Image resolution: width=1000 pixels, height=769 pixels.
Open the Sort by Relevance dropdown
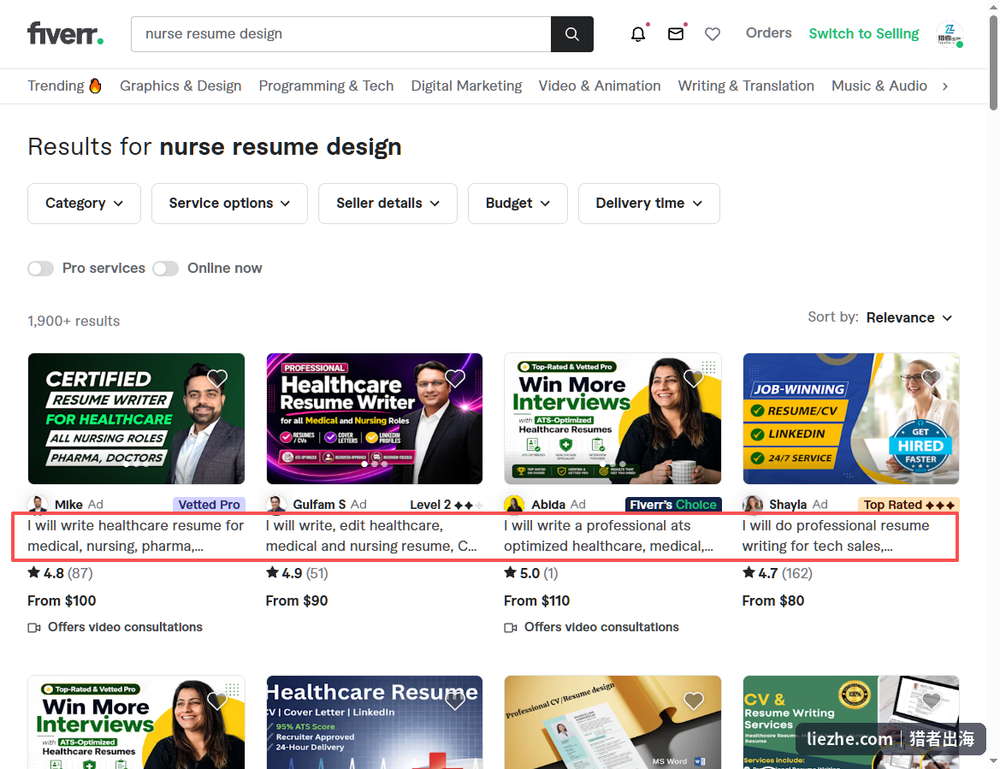point(909,318)
